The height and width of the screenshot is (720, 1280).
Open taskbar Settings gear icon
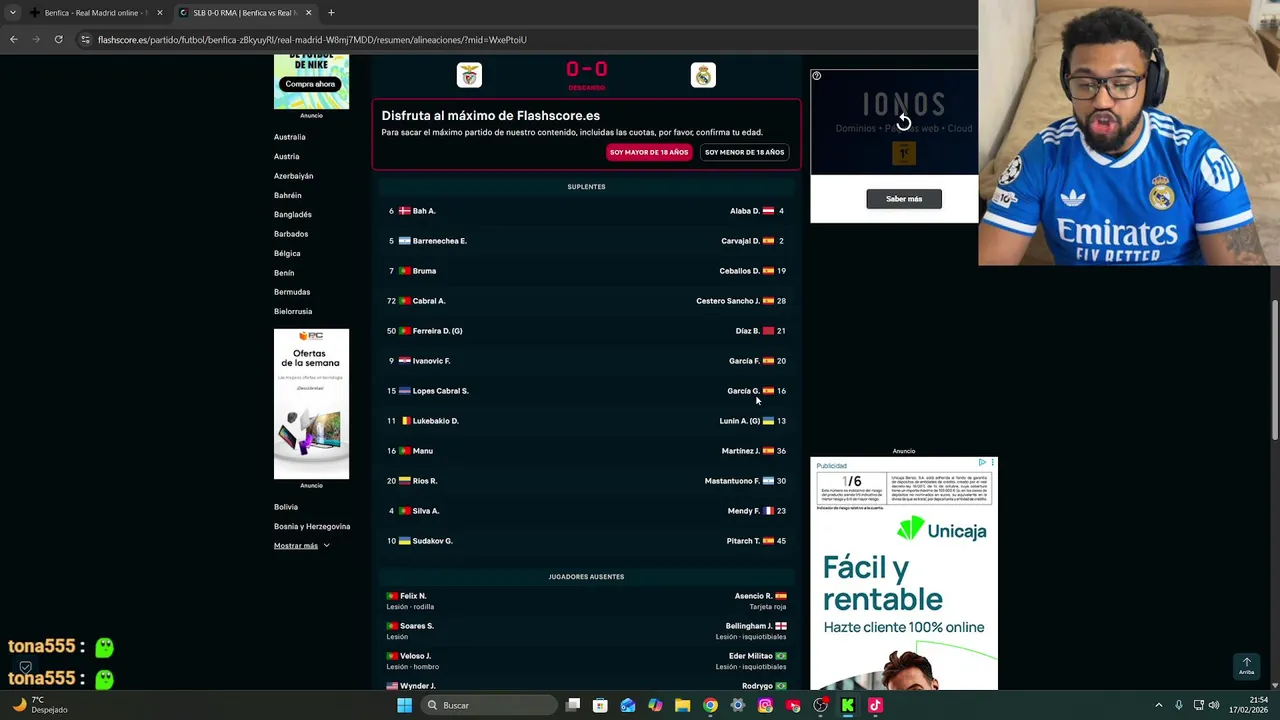pos(737,705)
